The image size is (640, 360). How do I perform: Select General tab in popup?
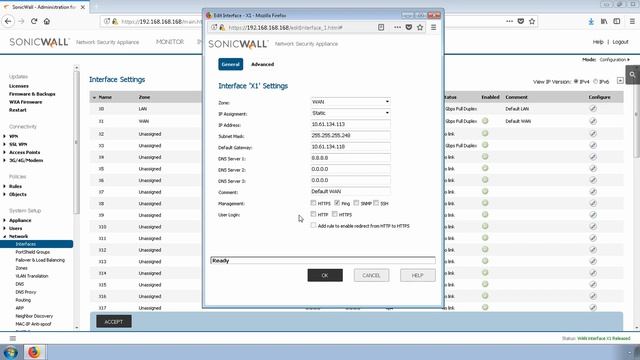coord(231,64)
